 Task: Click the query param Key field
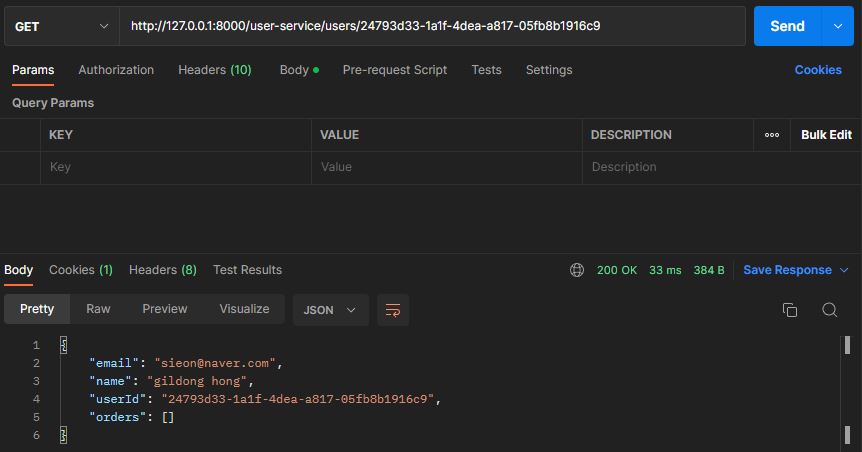point(176,167)
